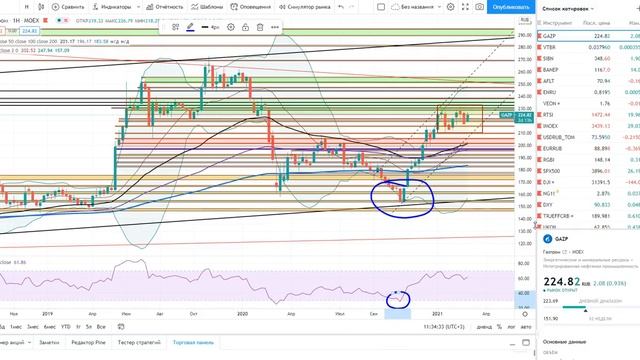
Task: Open drawing settings gear in floating toolbar
Action: tap(231, 27)
